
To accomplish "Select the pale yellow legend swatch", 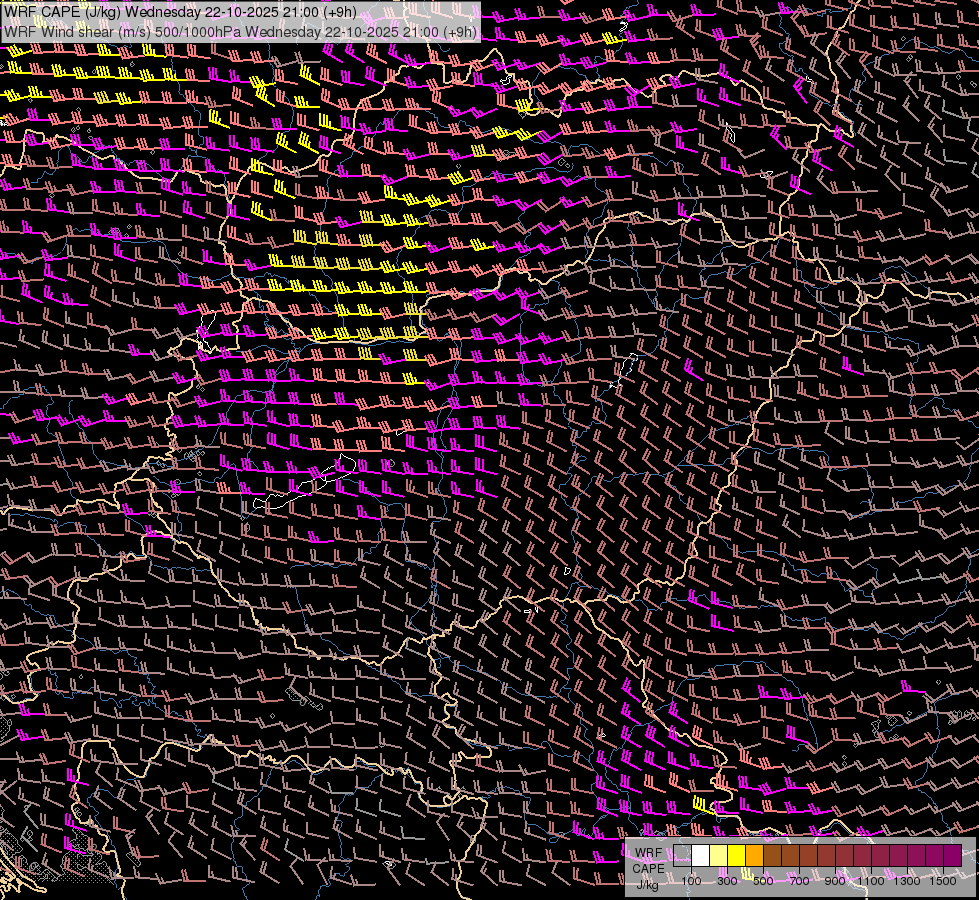I will [719, 856].
